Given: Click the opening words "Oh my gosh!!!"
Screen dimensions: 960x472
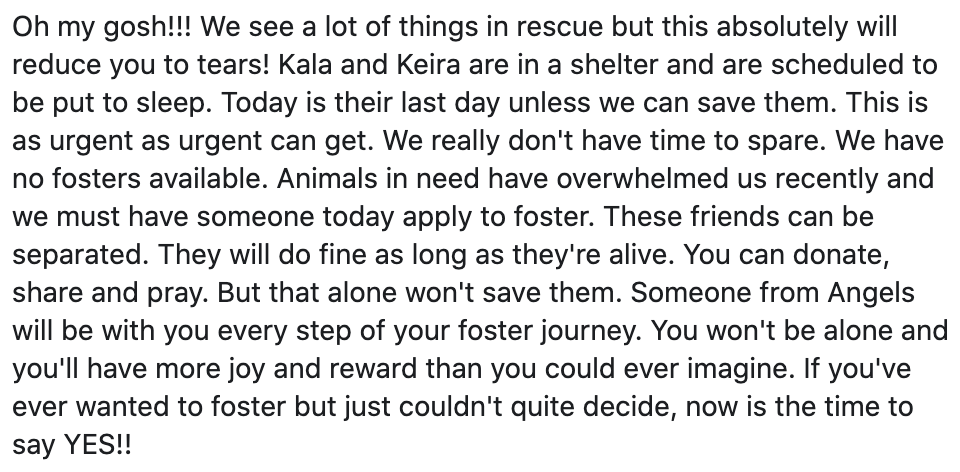Looking at the screenshot, I should pyautogui.click(x=77, y=27).
